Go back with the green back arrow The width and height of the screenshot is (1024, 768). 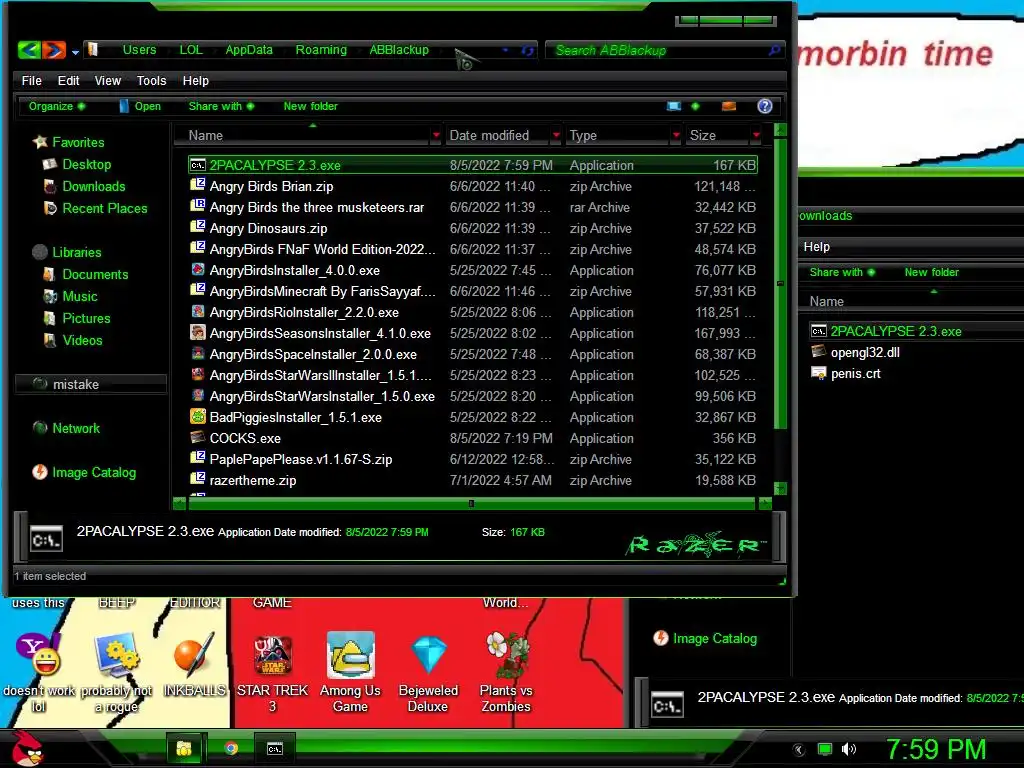(x=29, y=50)
